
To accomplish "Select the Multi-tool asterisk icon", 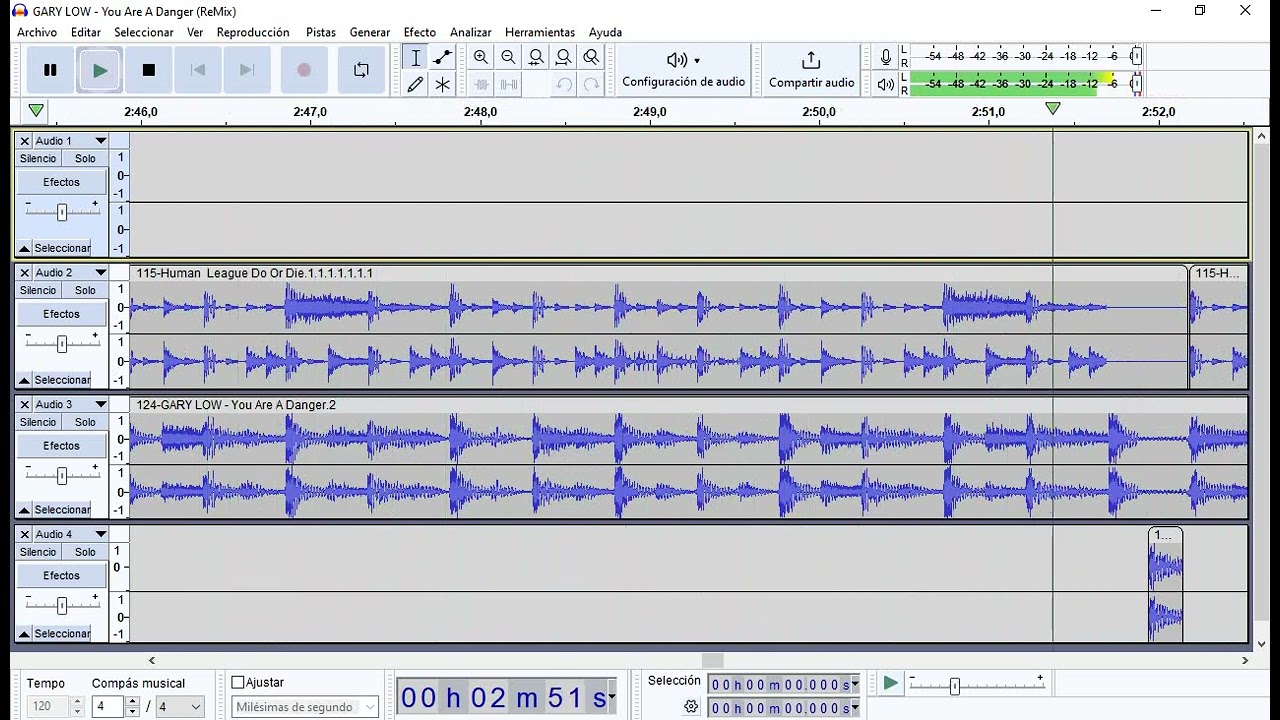I will point(443,85).
